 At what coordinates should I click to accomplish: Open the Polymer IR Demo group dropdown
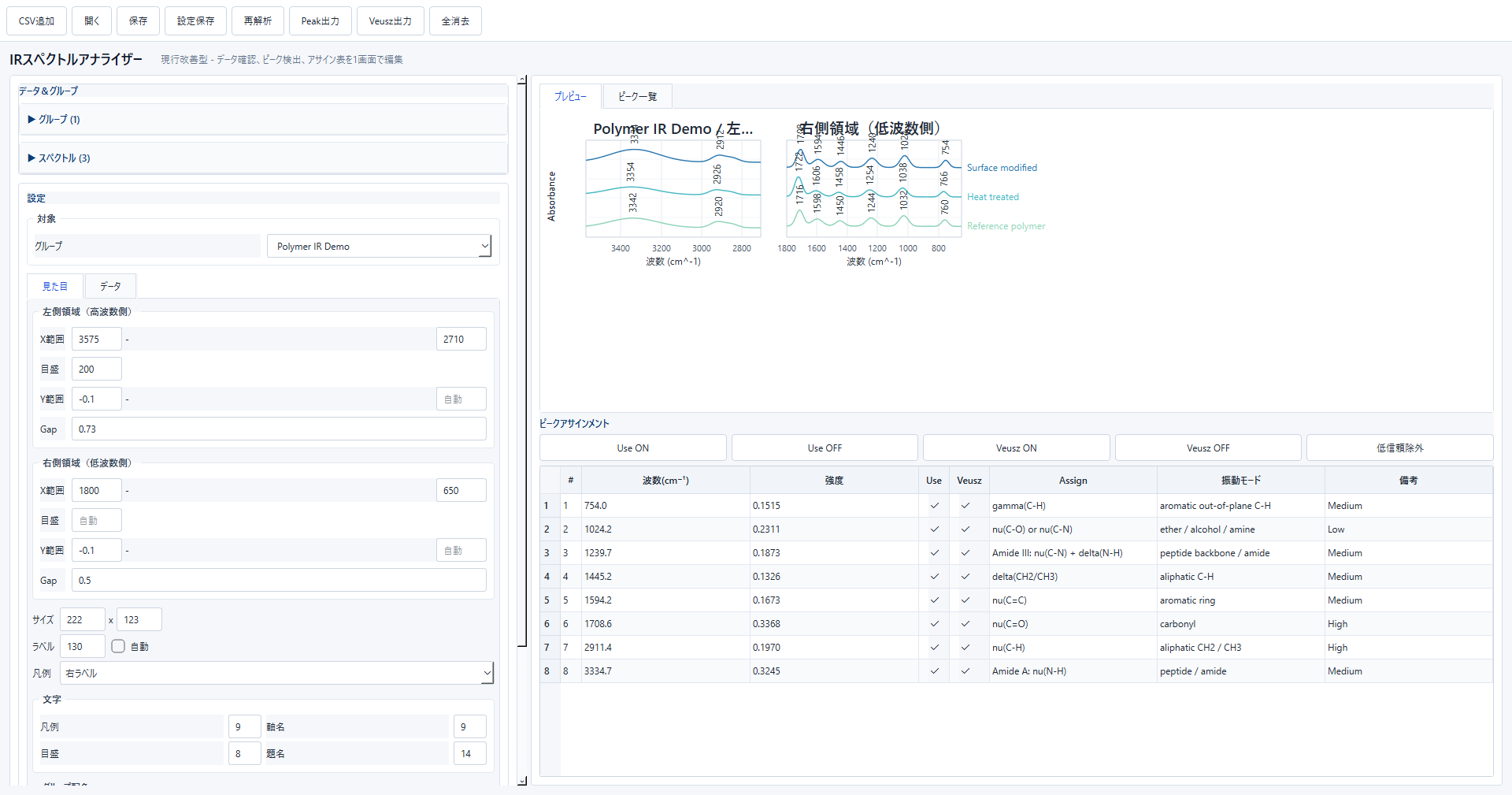point(379,247)
